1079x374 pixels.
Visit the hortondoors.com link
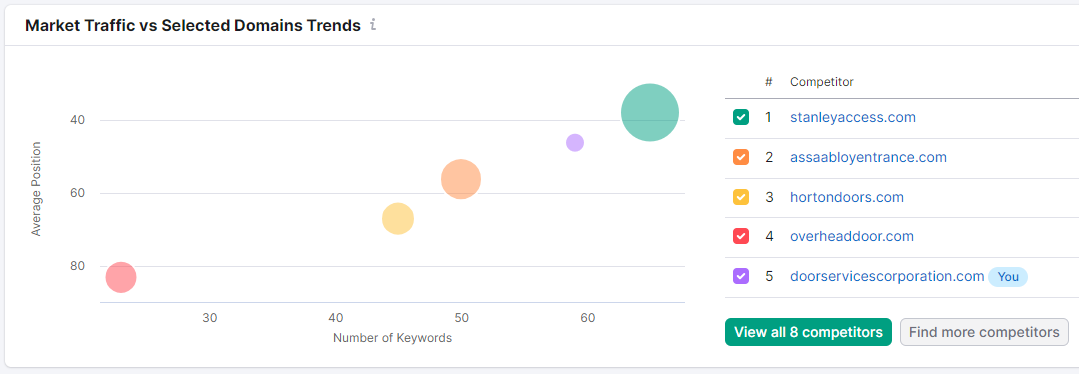tap(846, 197)
